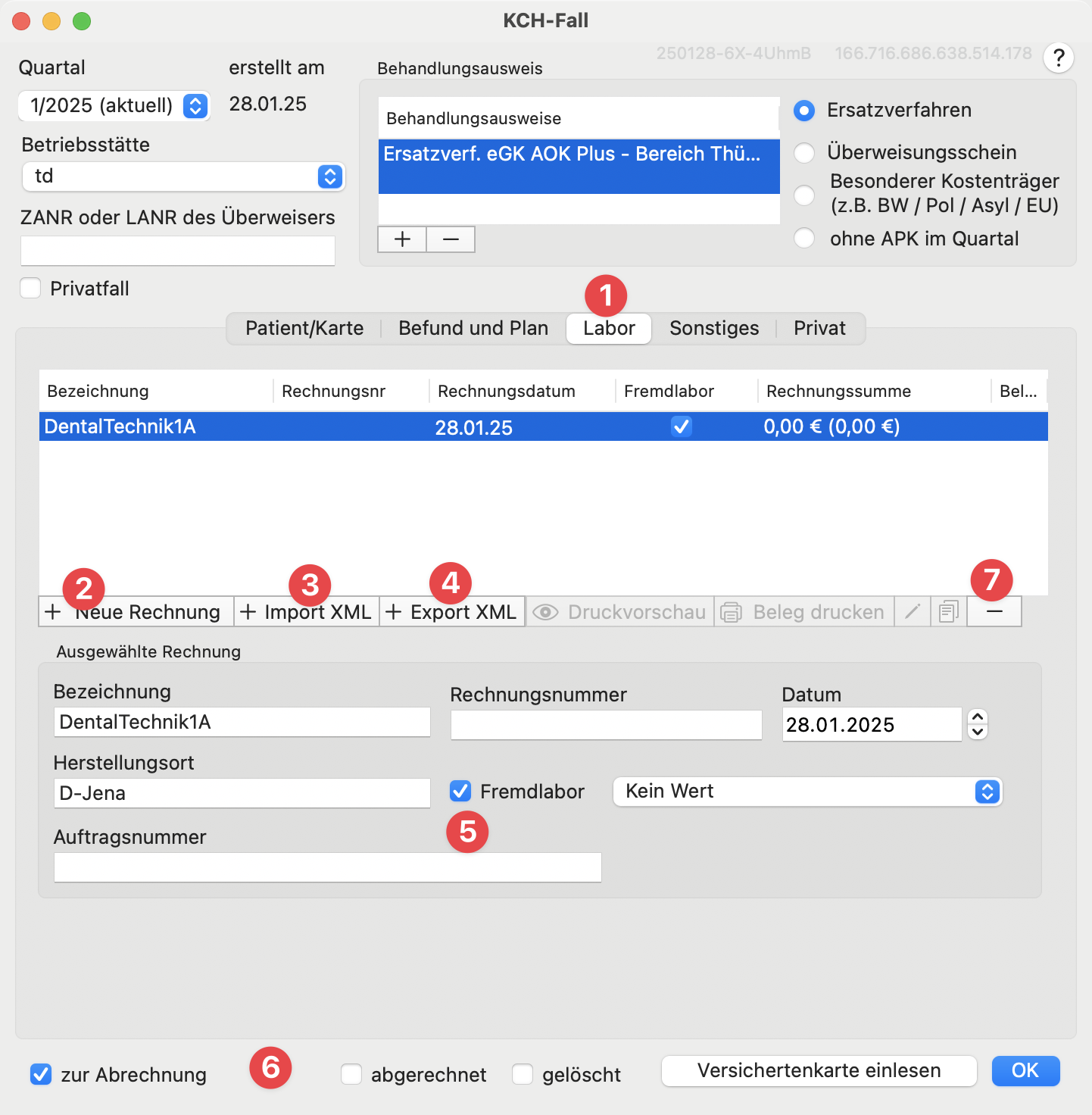Click Beleg drucken printer button
1092x1115 pixels.
[x=804, y=611]
